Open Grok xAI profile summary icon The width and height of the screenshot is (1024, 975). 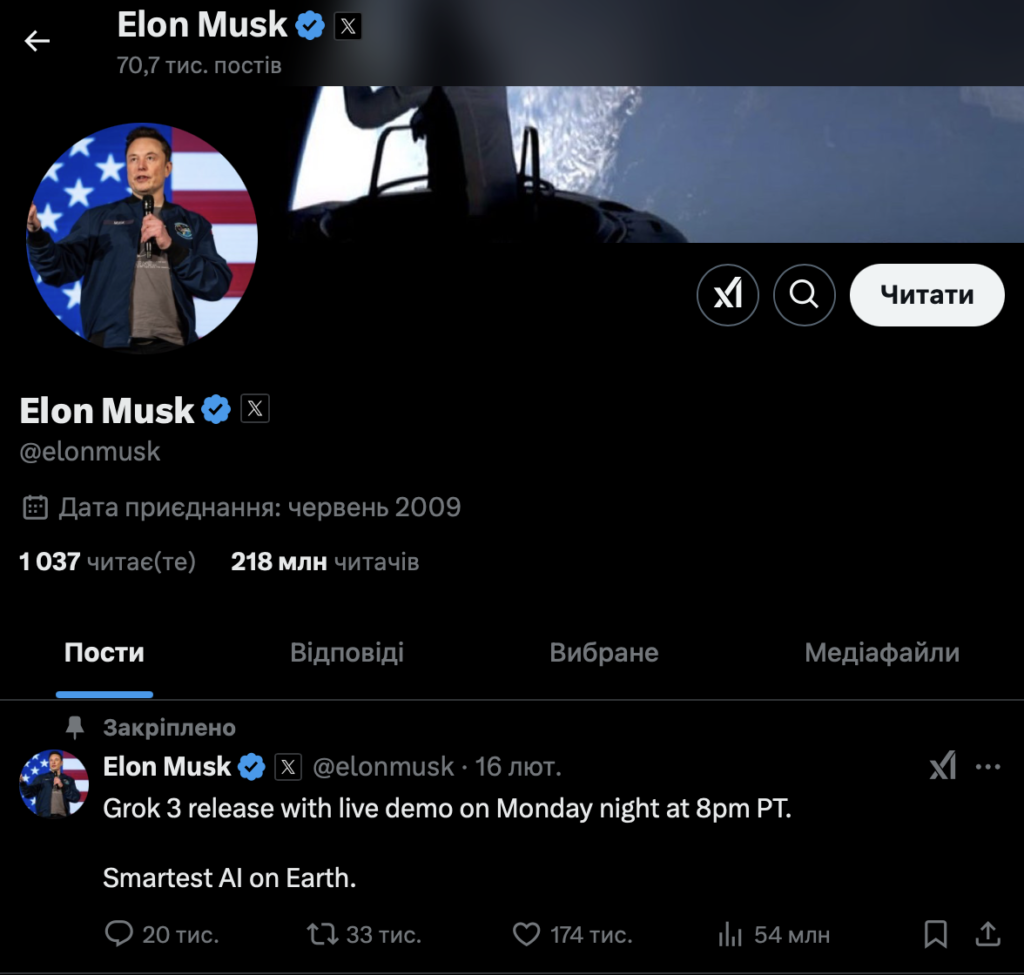tap(727, 294)
